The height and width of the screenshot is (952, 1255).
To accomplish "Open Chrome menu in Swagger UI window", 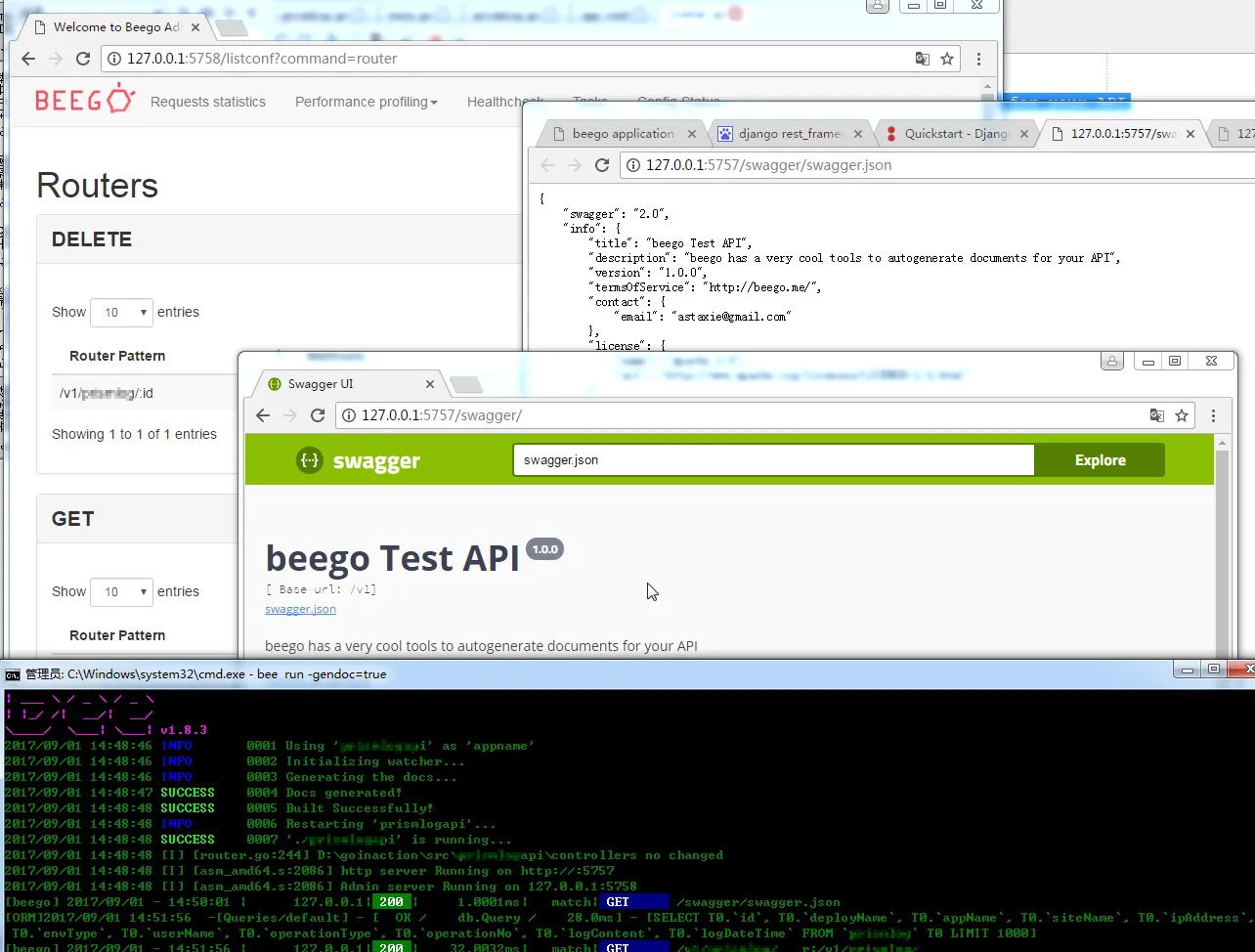I will point(1213,415).
